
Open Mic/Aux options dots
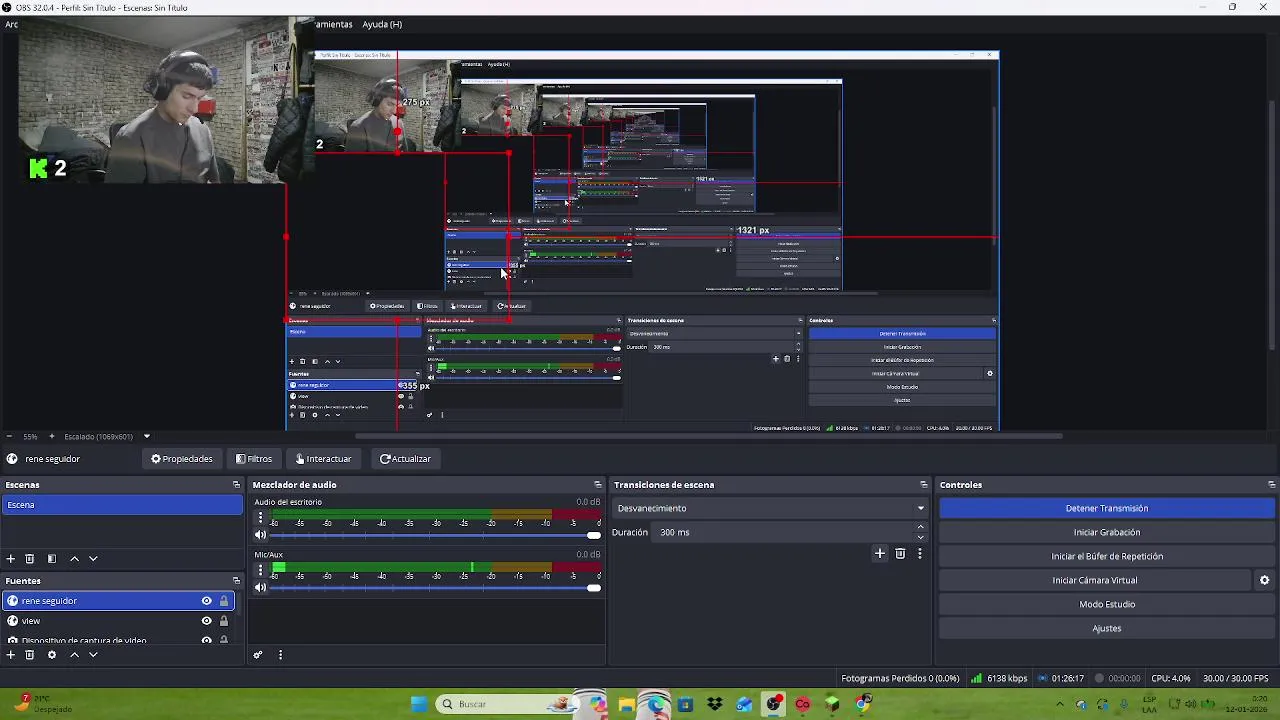click(x=260, y=570)
